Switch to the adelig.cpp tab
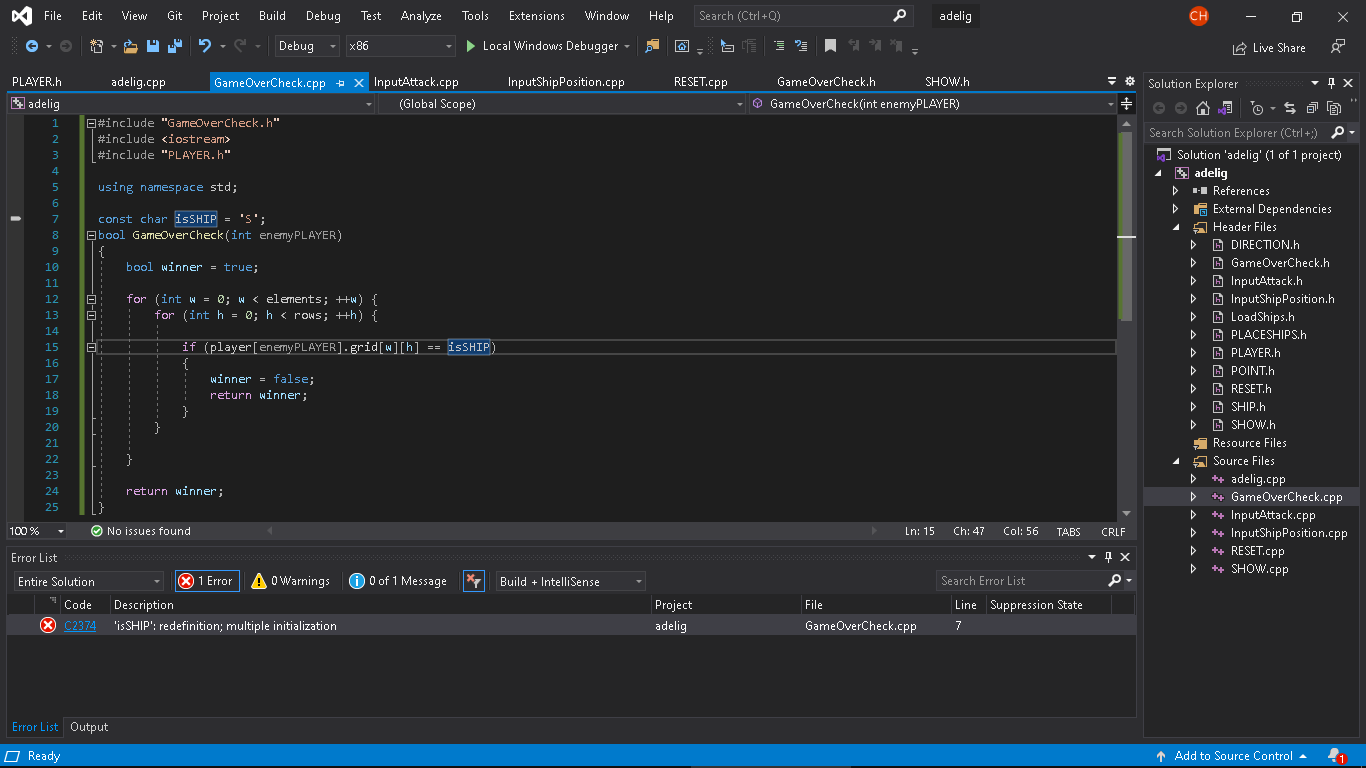1366x768 pixels. click(x=139, y=82)
